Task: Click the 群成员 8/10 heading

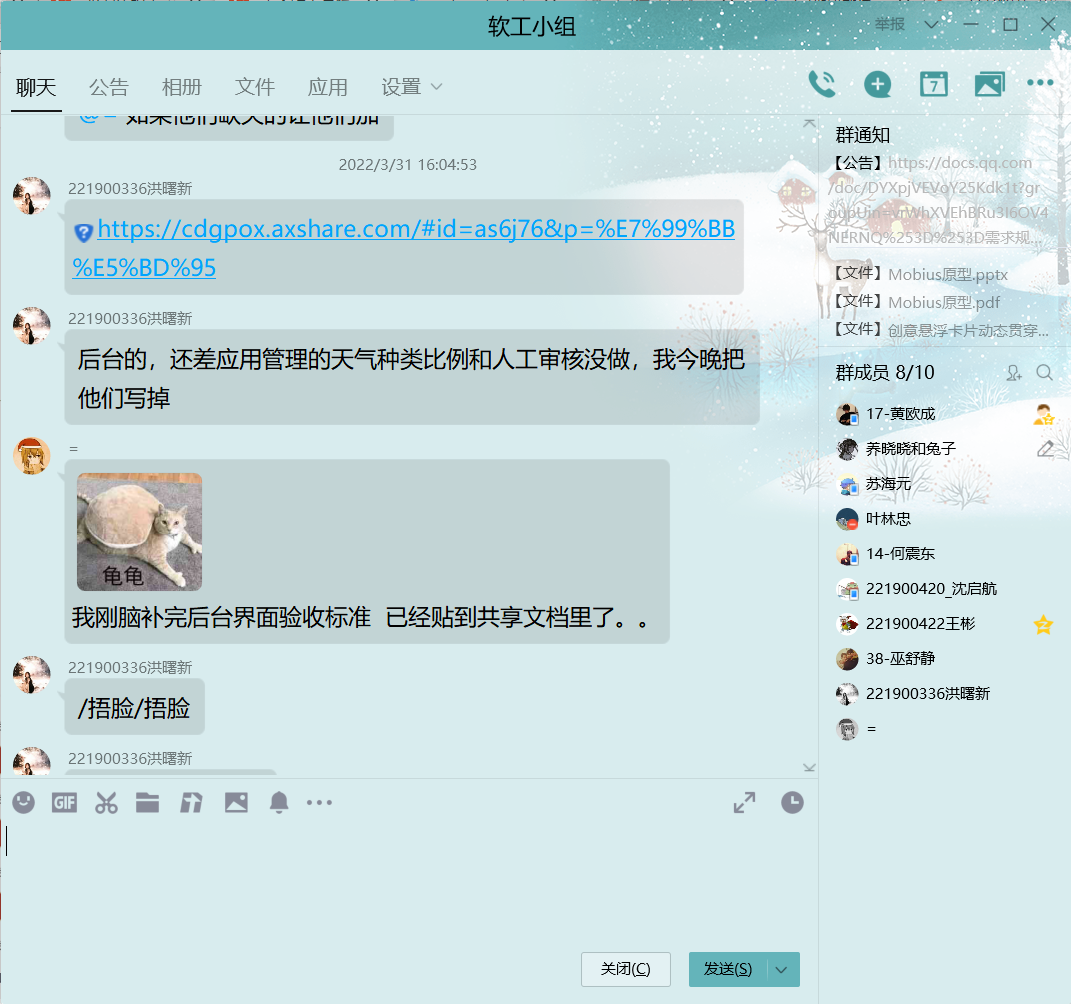Action: [885, 373]
